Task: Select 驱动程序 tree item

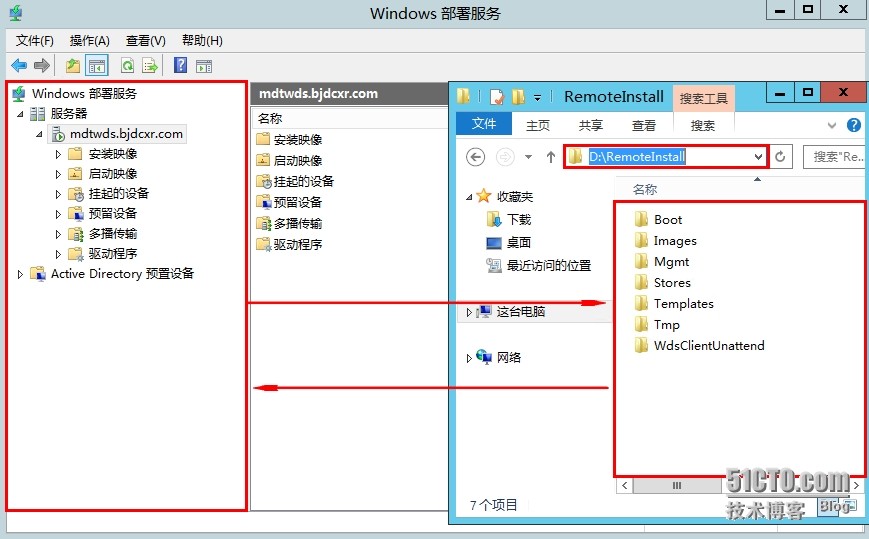Action: 113,254
